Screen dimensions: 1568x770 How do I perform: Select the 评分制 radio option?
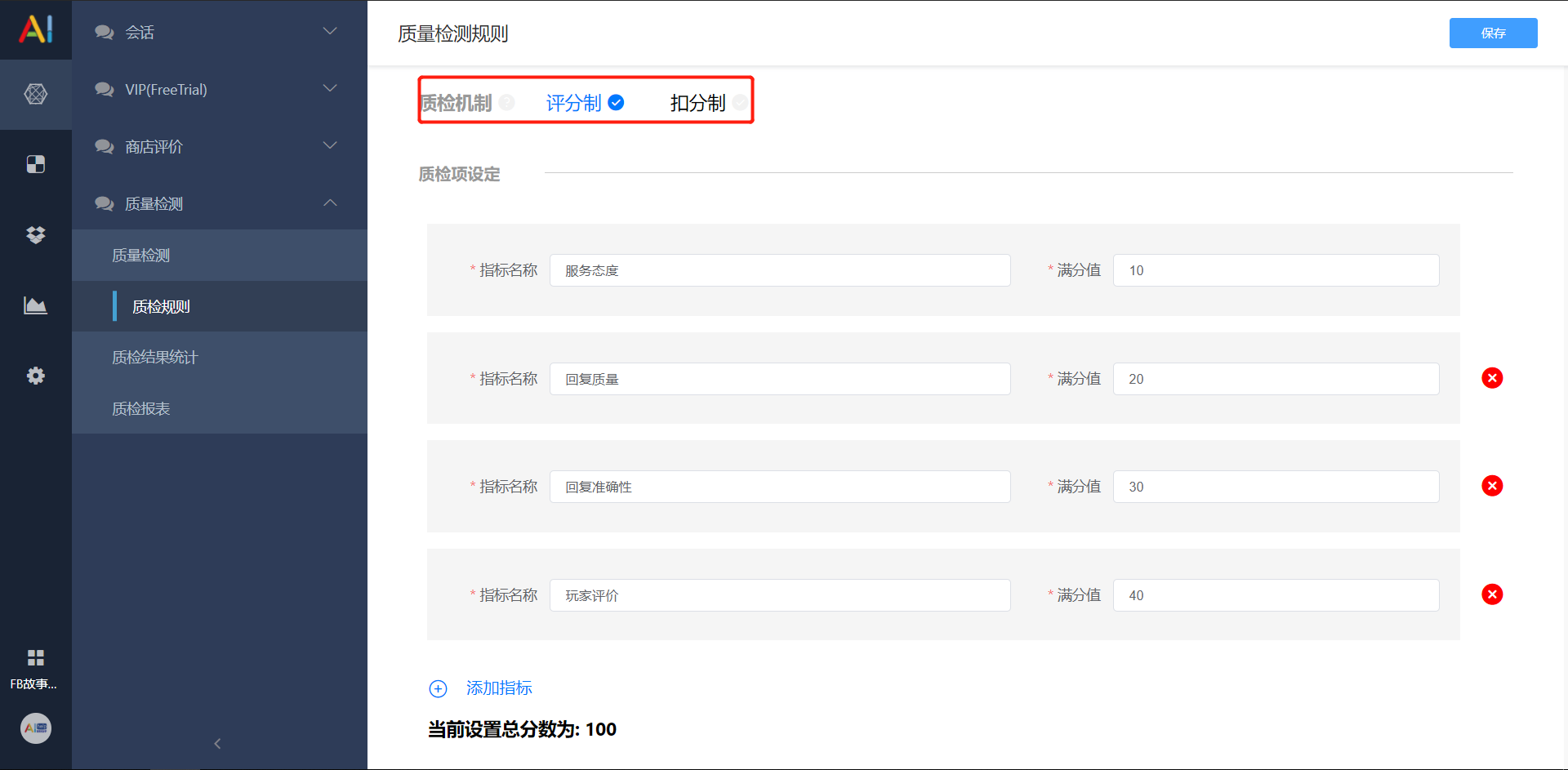click(x=585, y=103)
